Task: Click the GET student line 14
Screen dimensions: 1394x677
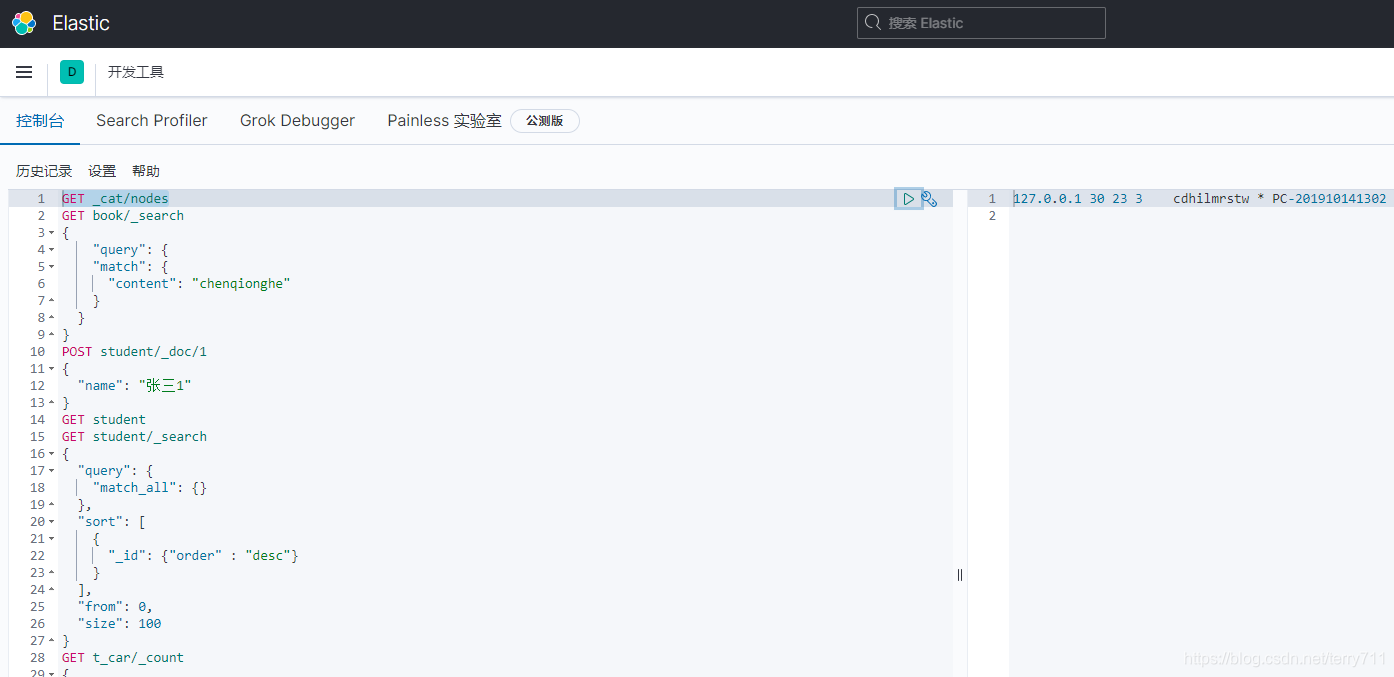Action: pos(104,420)
